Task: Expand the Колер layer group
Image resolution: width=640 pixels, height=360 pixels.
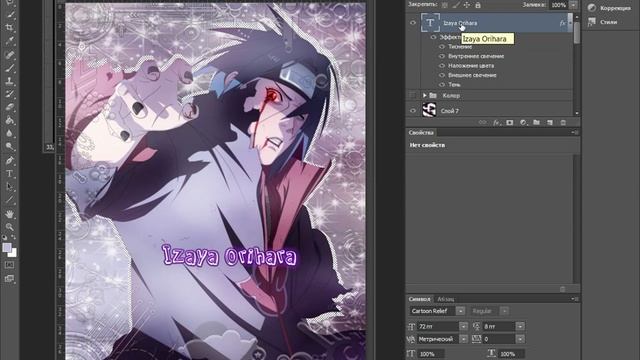Action: (x=424, y=96)
